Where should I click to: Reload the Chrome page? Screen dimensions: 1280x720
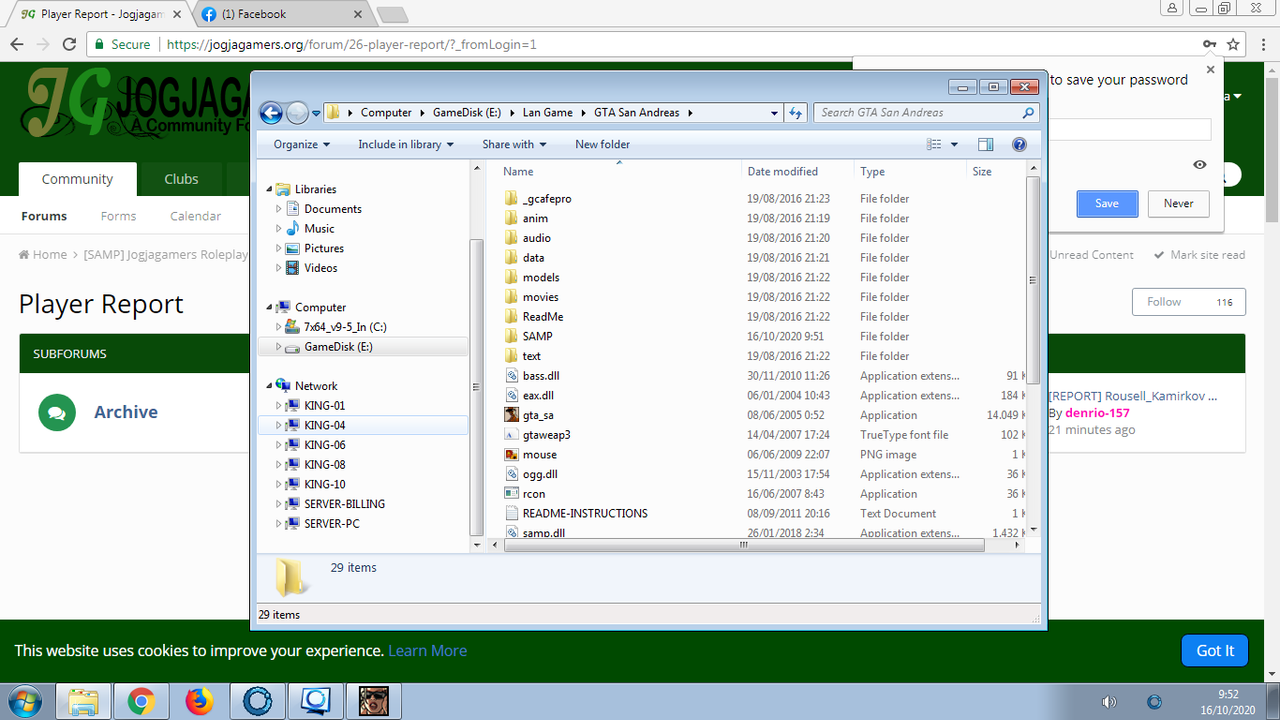(x=69, y=45)
